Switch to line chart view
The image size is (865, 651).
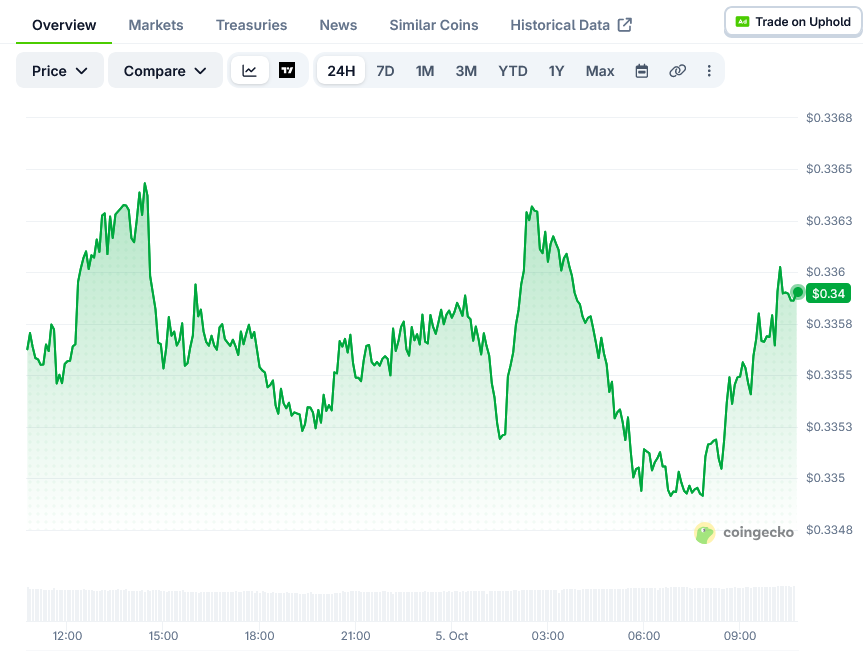249,71
